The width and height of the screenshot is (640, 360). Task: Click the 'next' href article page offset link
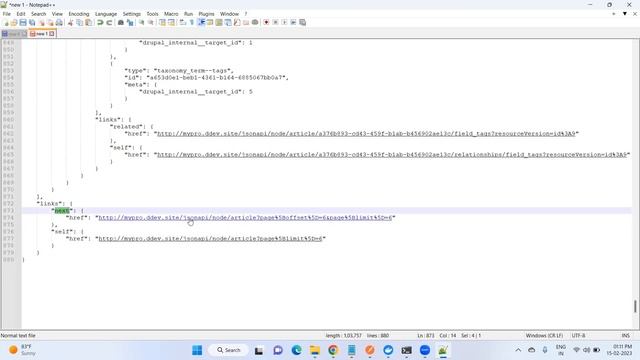pos(245,218)
